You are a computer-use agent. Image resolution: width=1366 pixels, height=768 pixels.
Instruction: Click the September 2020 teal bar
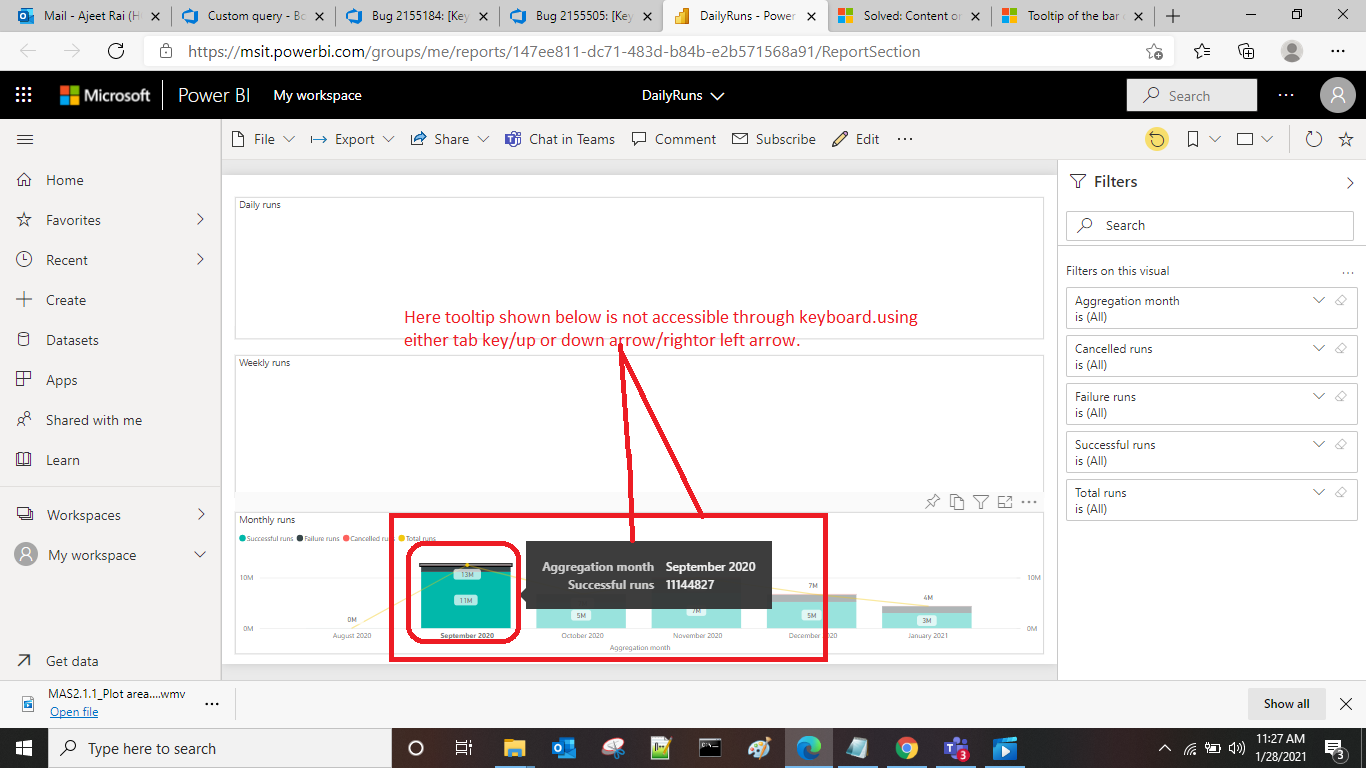[465, 598]
